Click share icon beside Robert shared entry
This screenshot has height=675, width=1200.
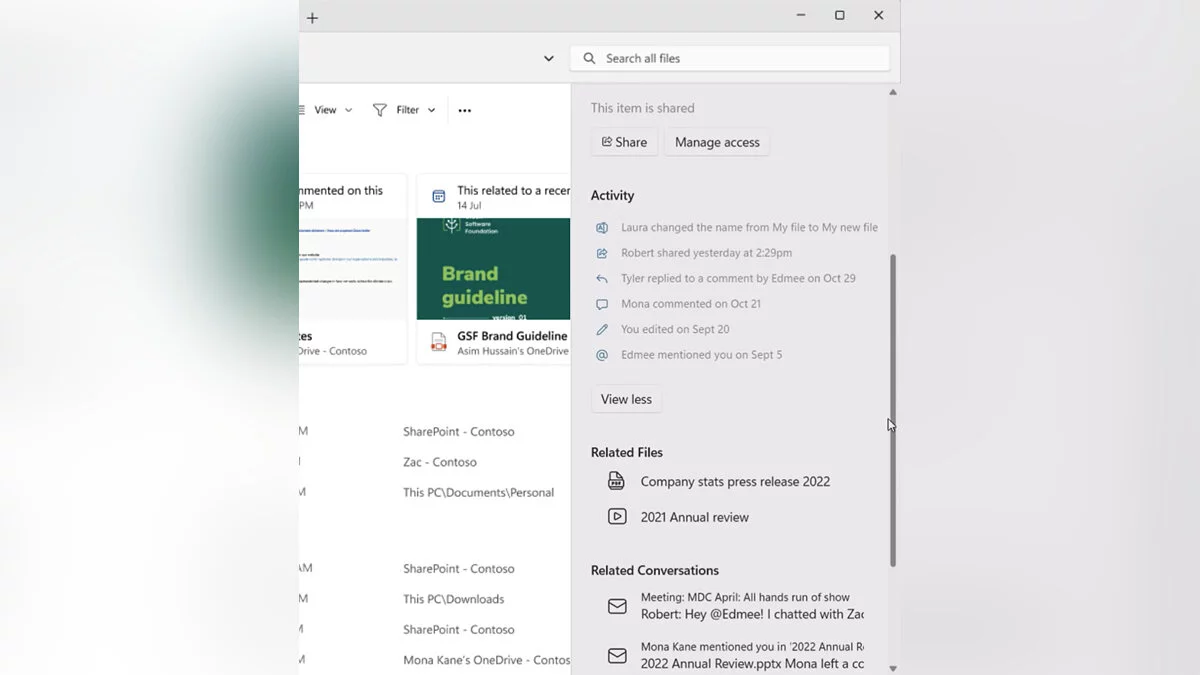[x=602, y=253]
